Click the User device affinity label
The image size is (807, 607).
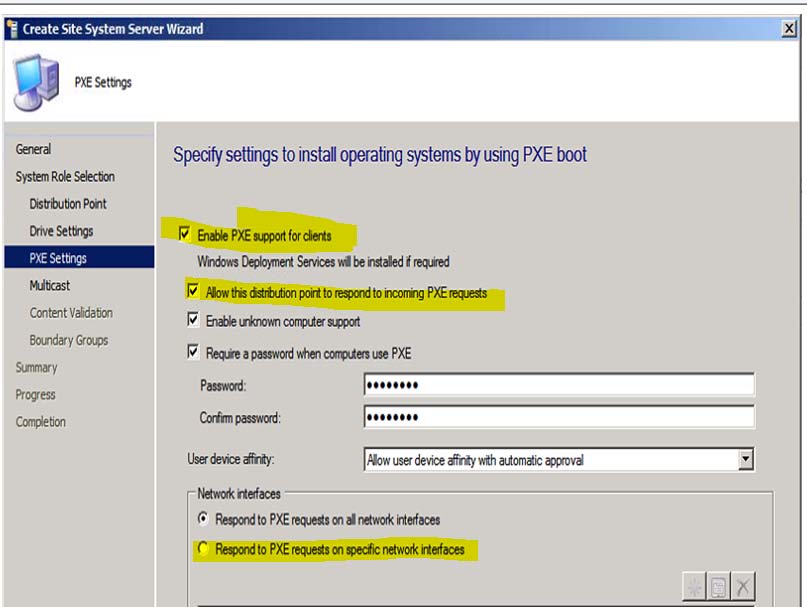click(x=231, y=459)
